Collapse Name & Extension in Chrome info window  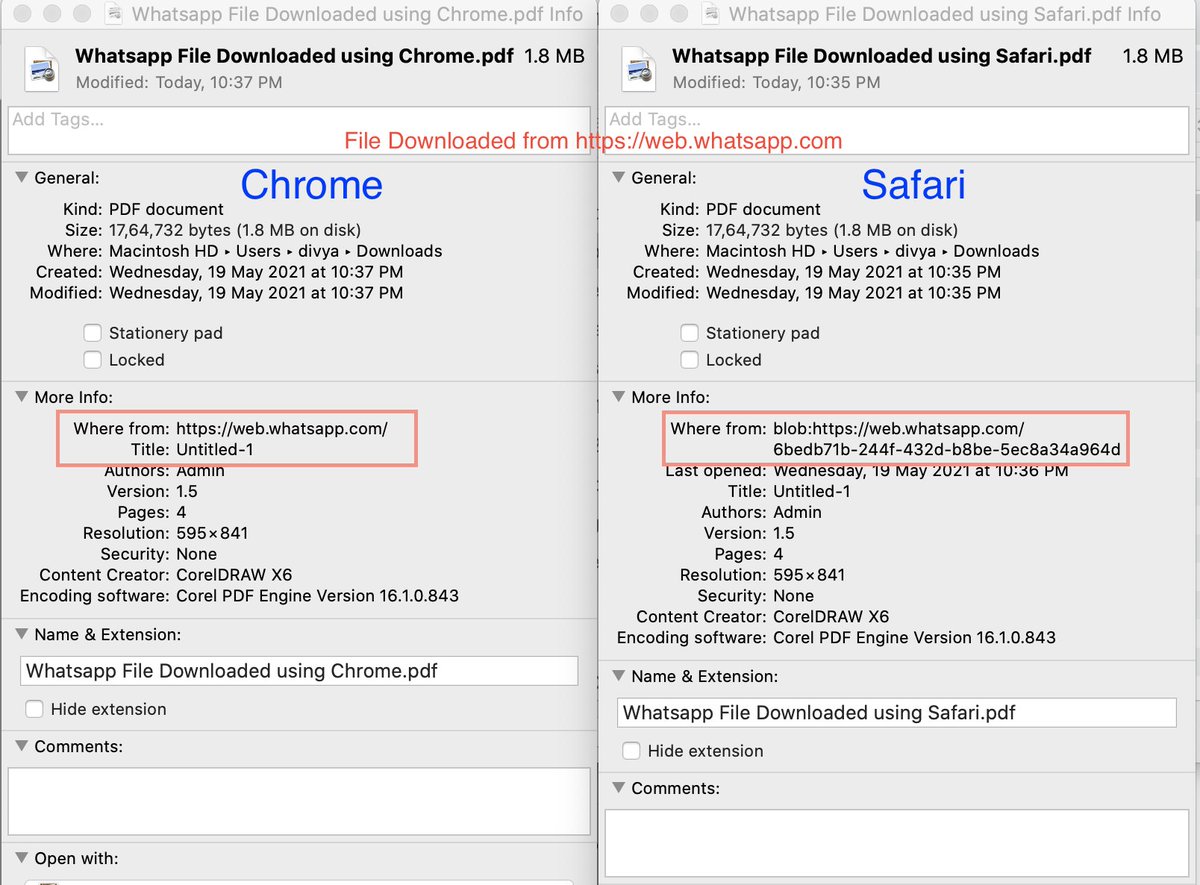click(x=21, y=635)
